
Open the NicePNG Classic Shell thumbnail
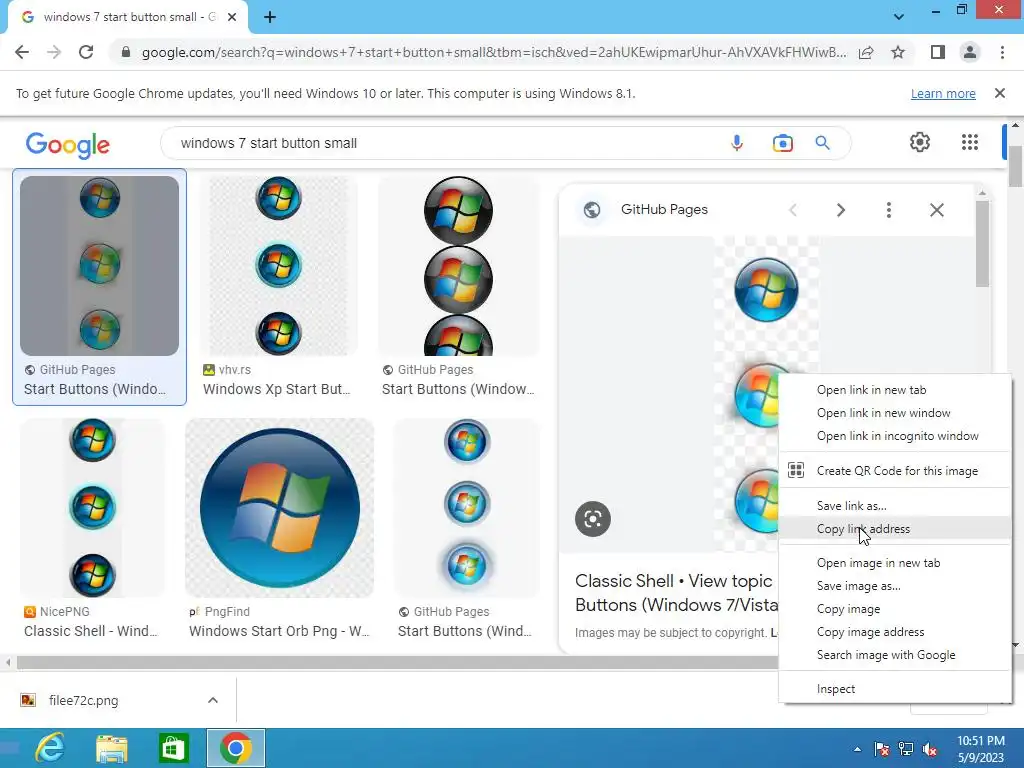92,508
